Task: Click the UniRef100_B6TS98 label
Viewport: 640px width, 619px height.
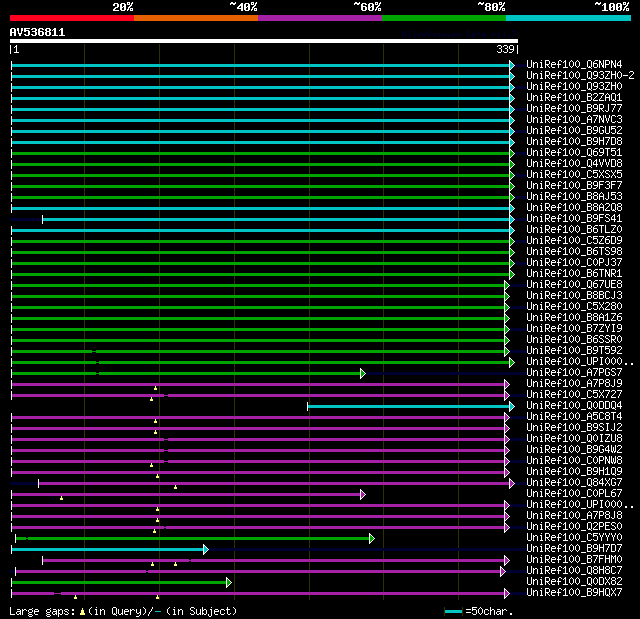Action: [x=574, y=252]
